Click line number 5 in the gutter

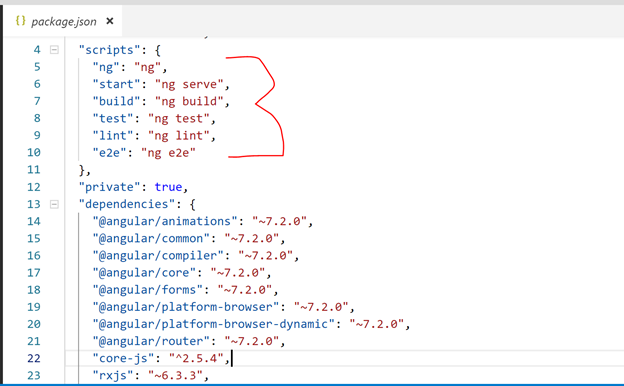point(37,67)
